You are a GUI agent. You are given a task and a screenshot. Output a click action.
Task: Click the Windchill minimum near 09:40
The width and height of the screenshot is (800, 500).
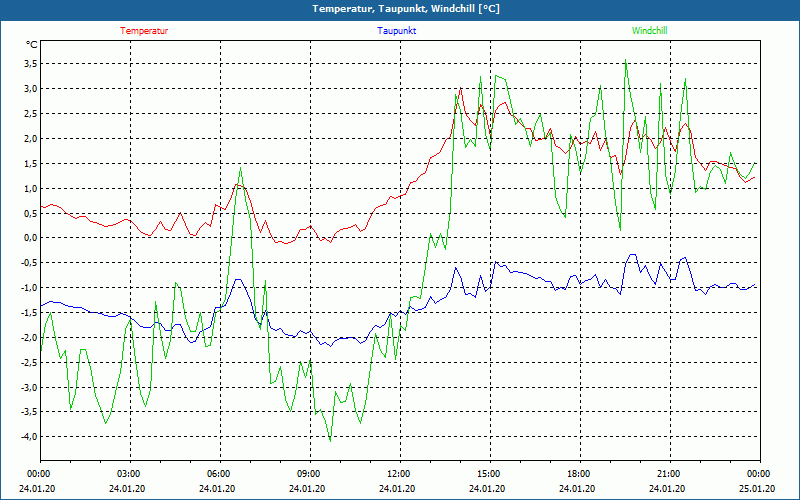[x=331, y=440]
